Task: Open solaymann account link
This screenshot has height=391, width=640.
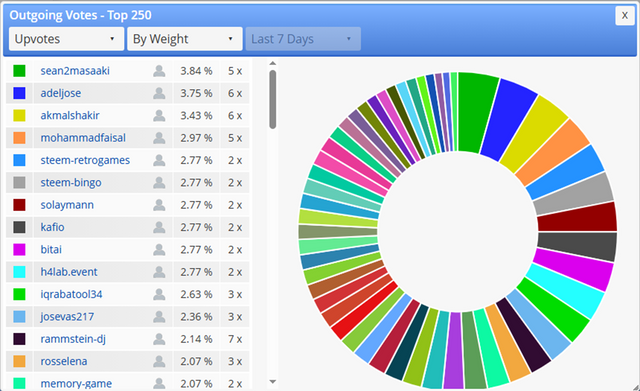Action: tap(67, 205)
